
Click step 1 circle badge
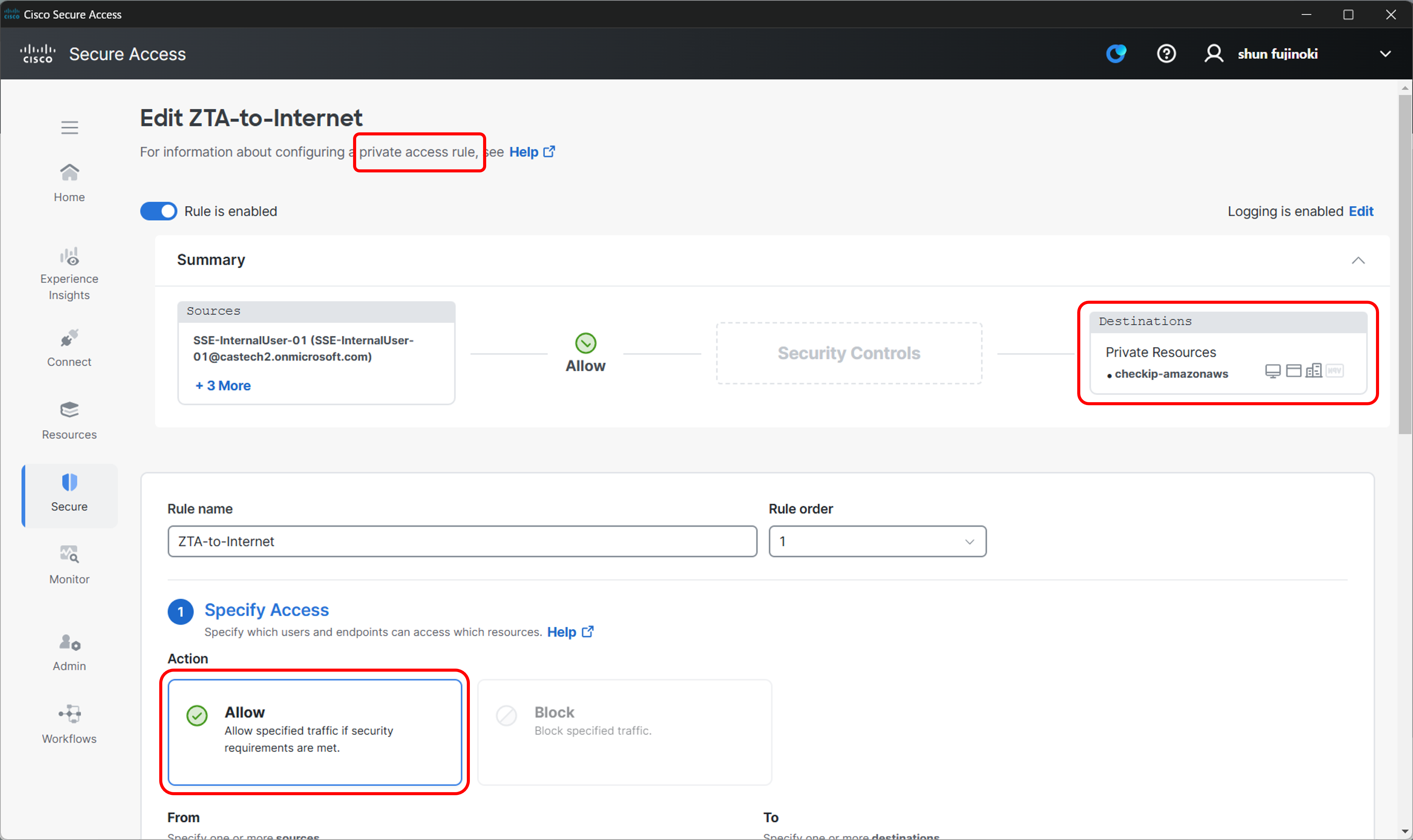point(181,612)
